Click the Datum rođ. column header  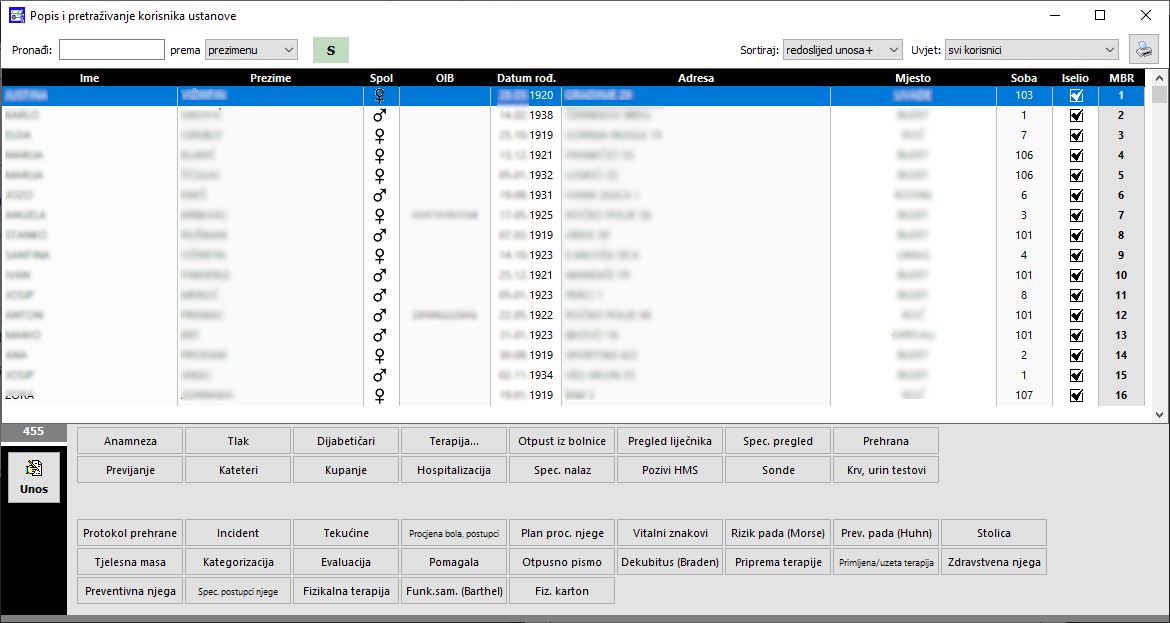[x=526, y=78]
